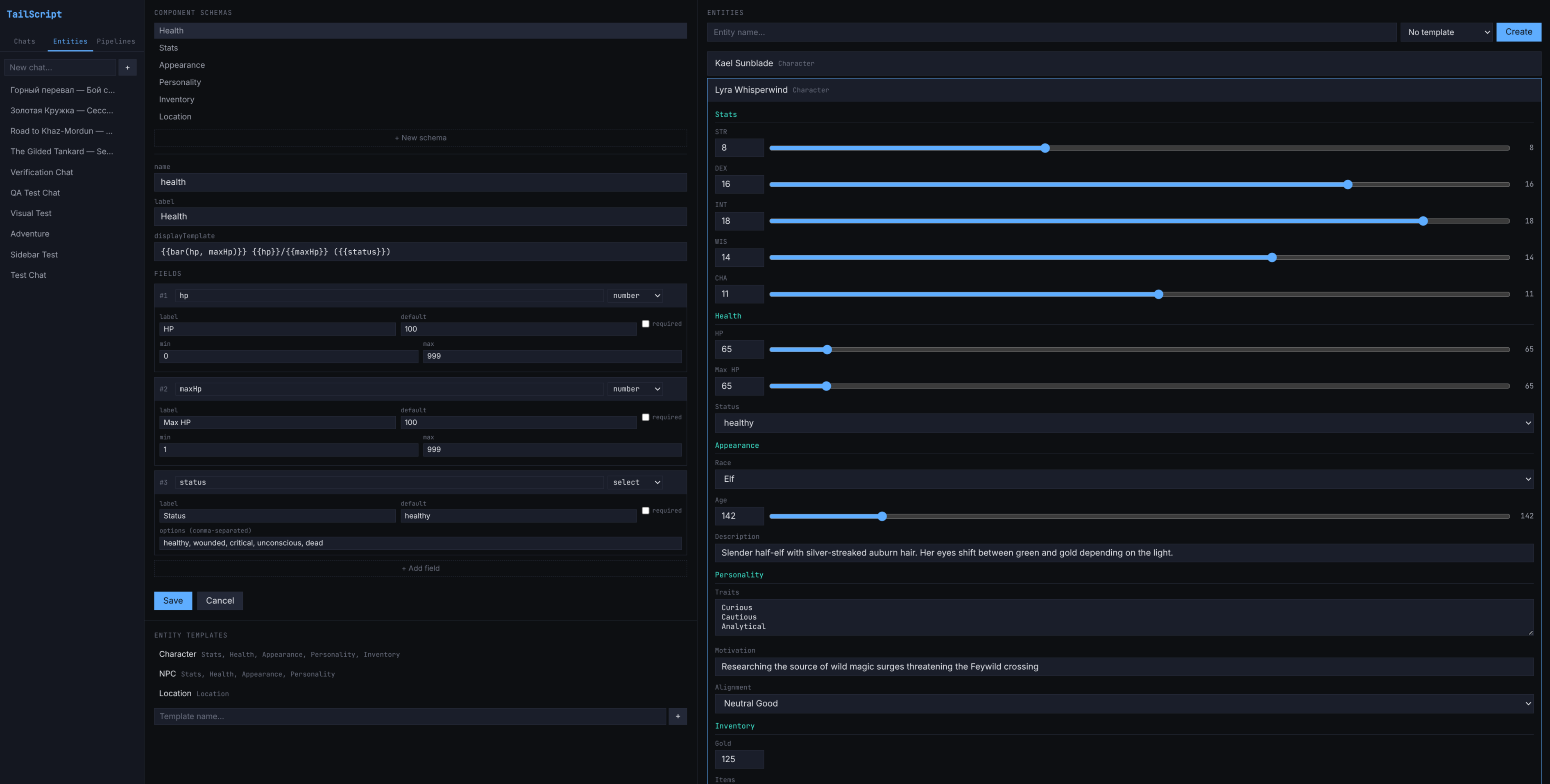Image resolution: width=1550 pixels, height=784 pixels.
Task: Click + Add field in the fields list
Action: [420, 568]
